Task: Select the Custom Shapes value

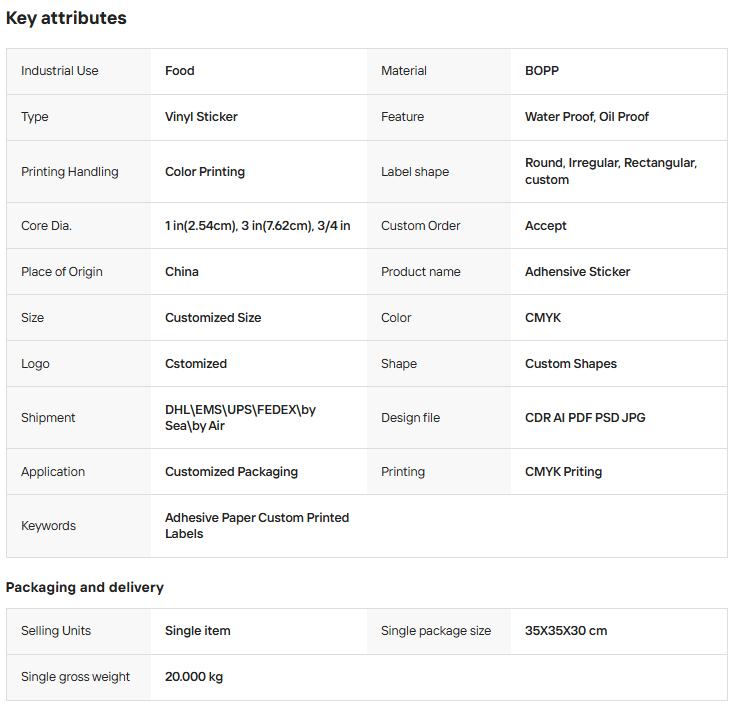Action: [570, 364]
